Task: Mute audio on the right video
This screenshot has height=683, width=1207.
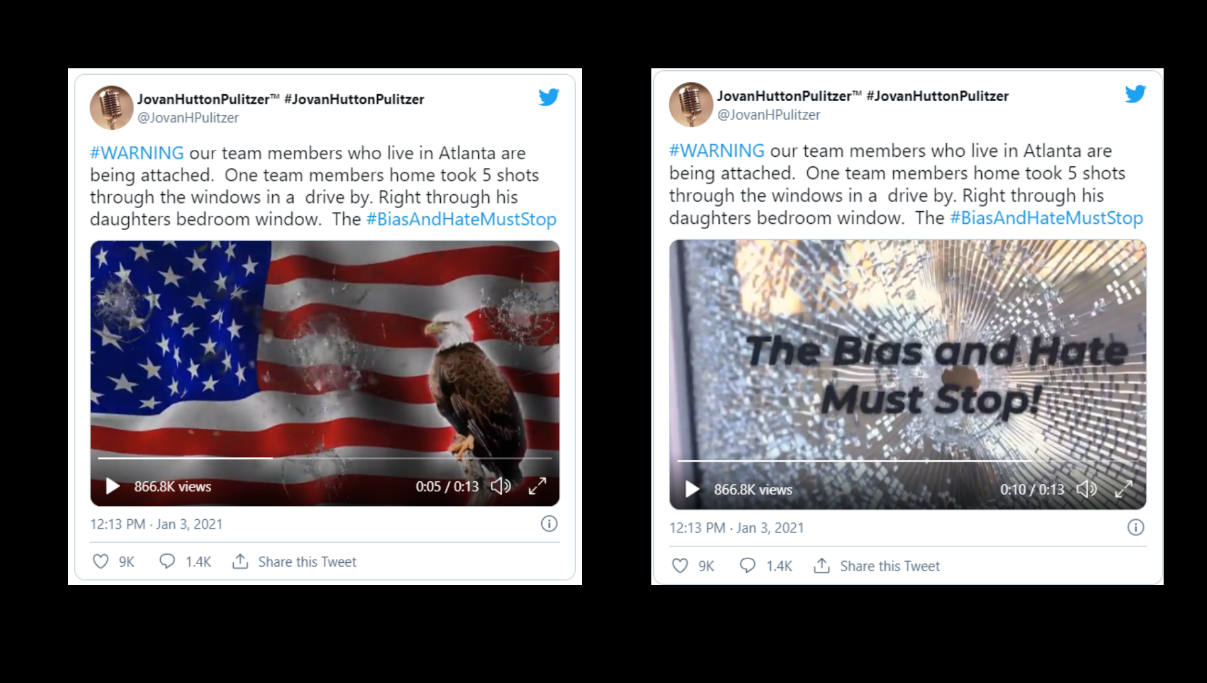Action: tap(1086, 489)
